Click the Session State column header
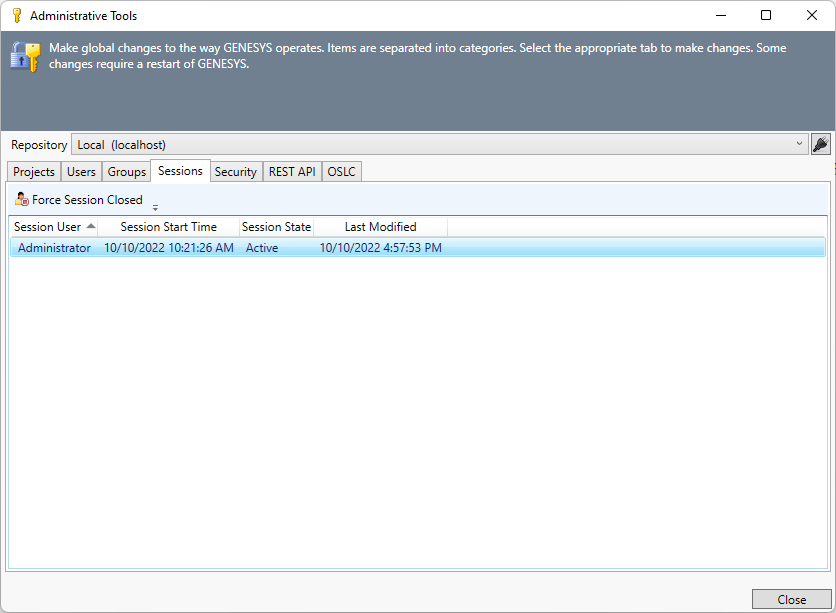836x613 pixels. click(276, 227)
